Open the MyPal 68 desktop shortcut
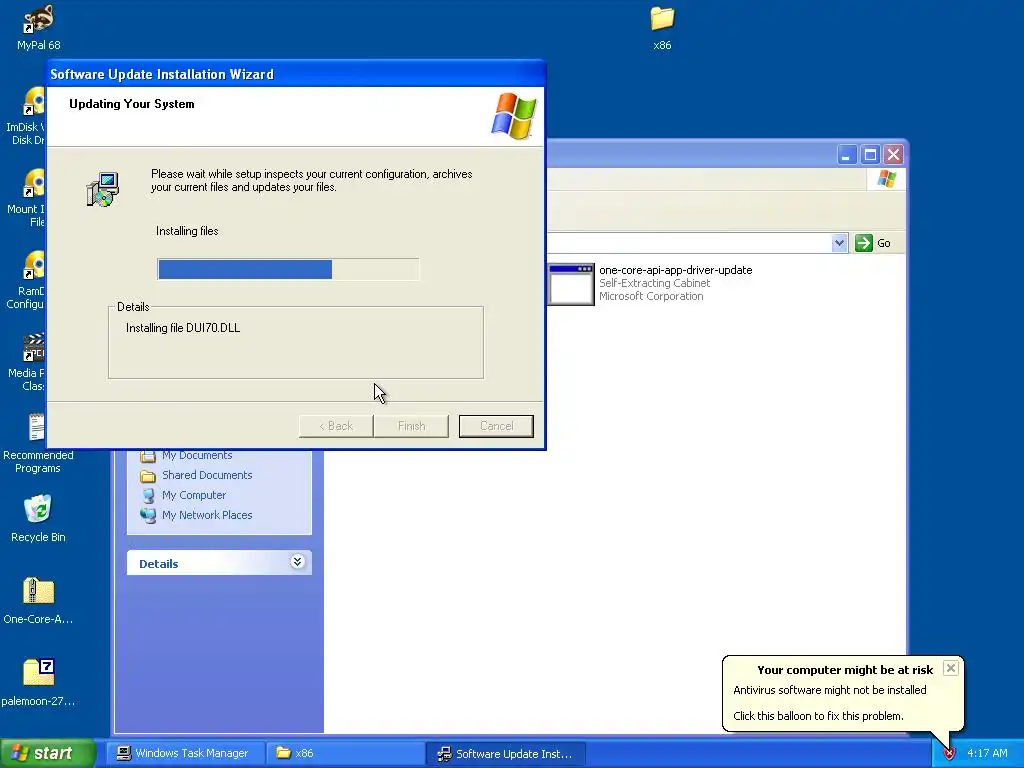This screenshot has width=1024, height=768. coord(38,27)
